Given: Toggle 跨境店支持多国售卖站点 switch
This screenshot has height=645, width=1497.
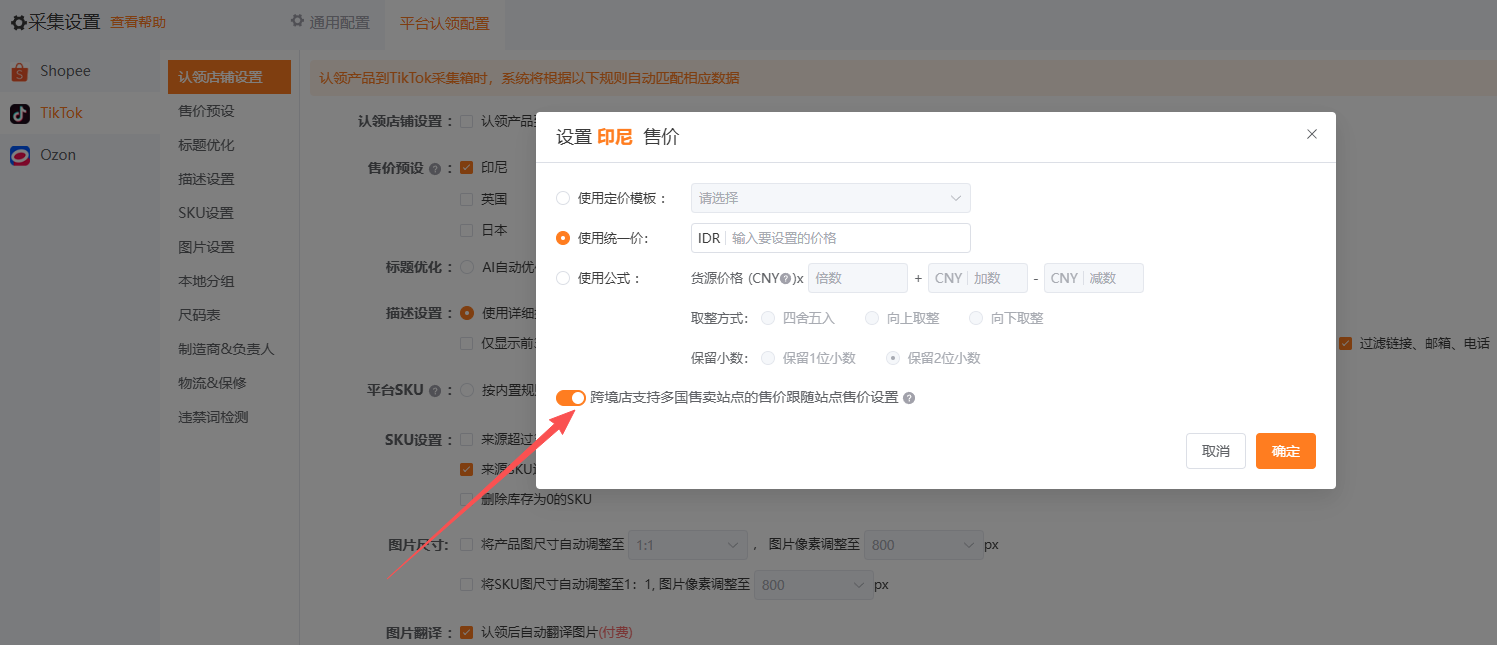Looking at the screenshot, I should click(571, 398).
